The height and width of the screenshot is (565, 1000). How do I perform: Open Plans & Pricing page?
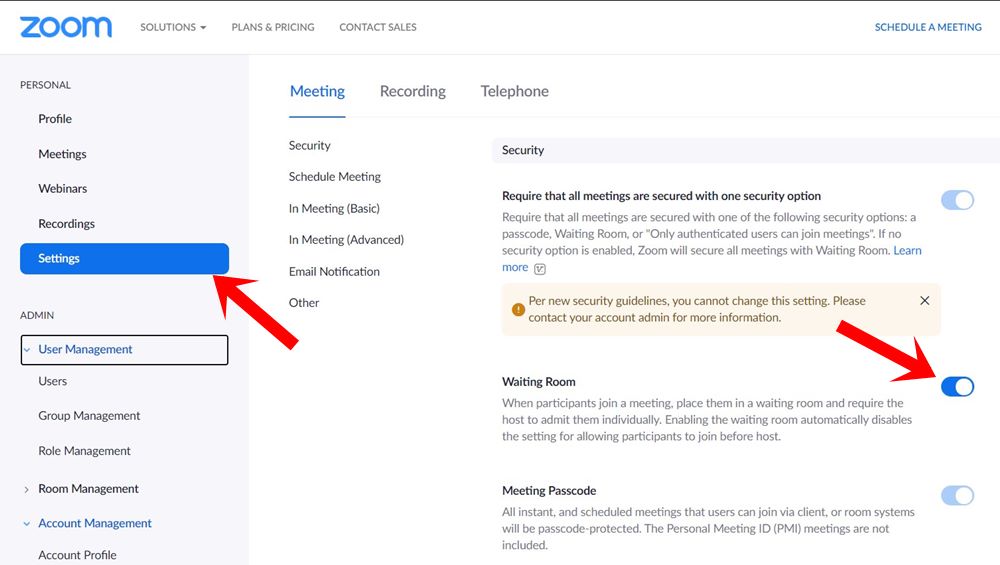click(x=273, y=27)
